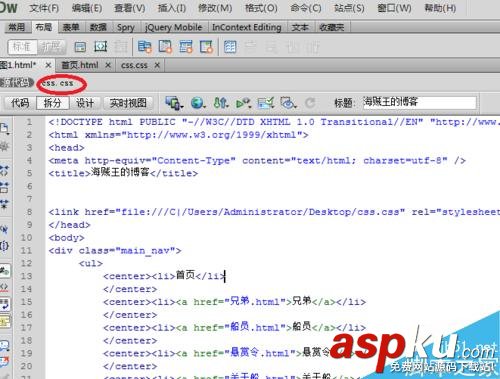Click collapse full tag icon
Image resolution: width=500 pixels, height=379 pixels.
[x=4, y=170]
